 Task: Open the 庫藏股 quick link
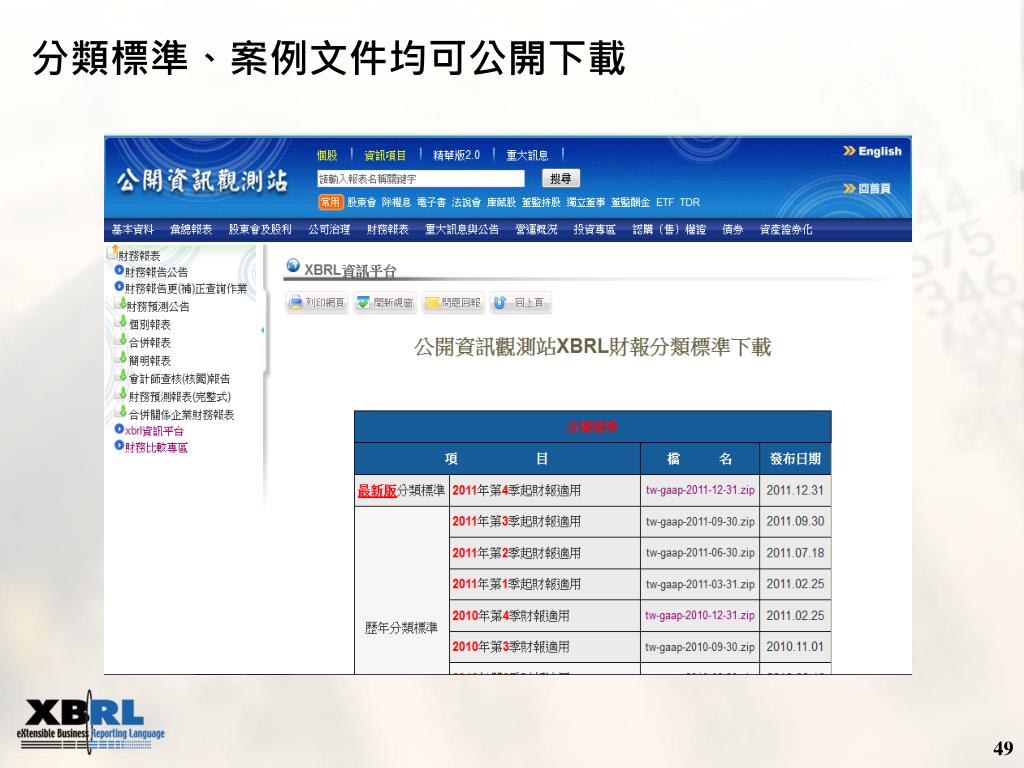pyautogui.click(x=502, y=202)
